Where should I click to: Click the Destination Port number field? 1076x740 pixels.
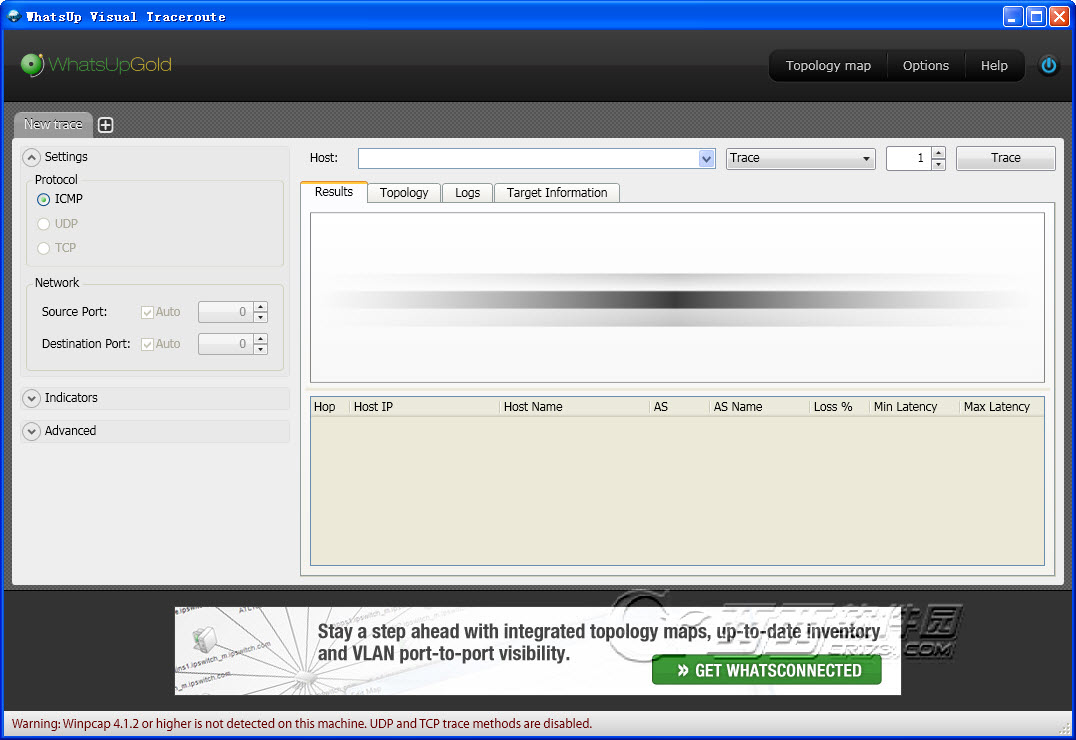click(226, 344)
